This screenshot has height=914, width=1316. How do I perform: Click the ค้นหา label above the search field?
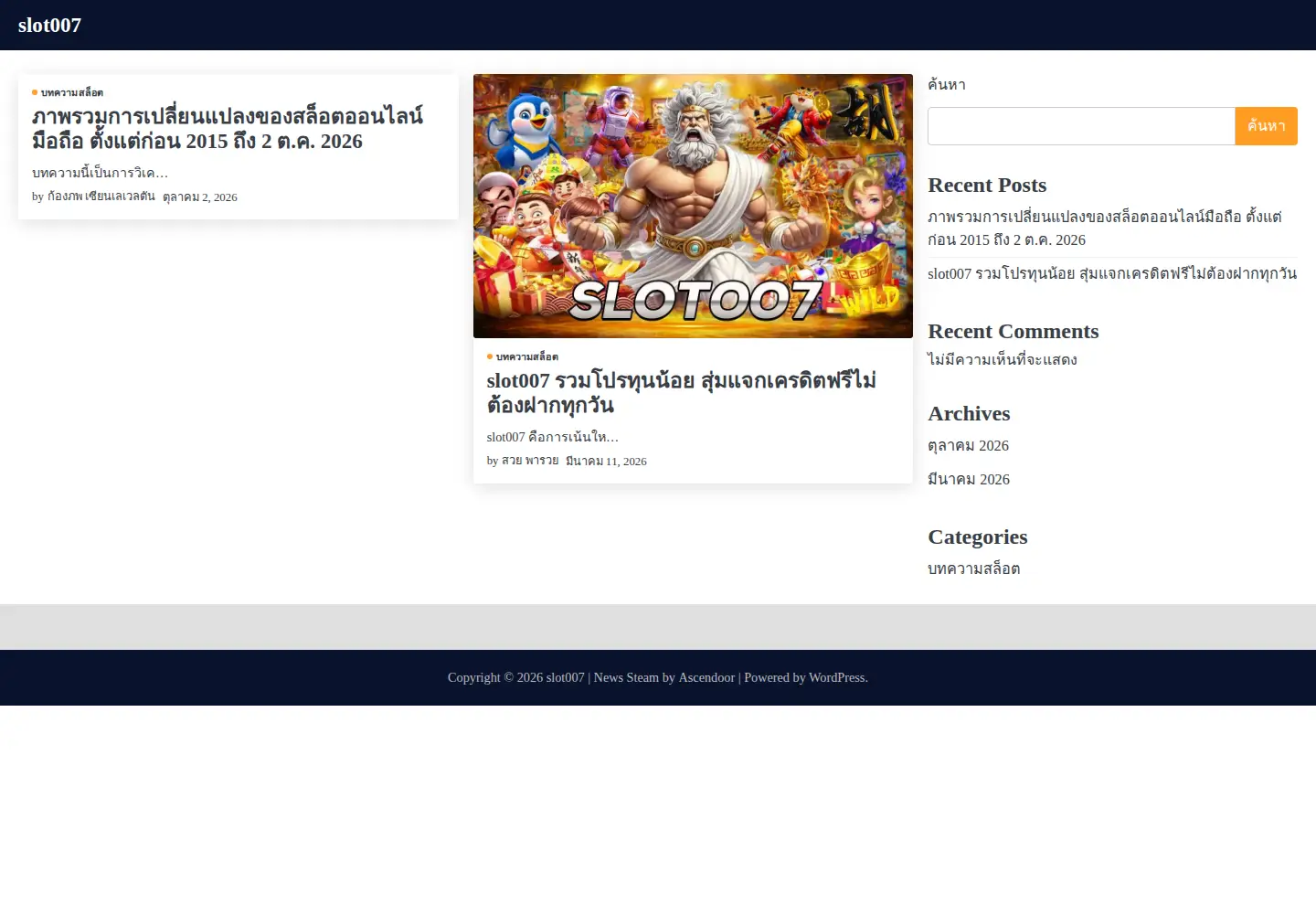(x=947, y=84)
